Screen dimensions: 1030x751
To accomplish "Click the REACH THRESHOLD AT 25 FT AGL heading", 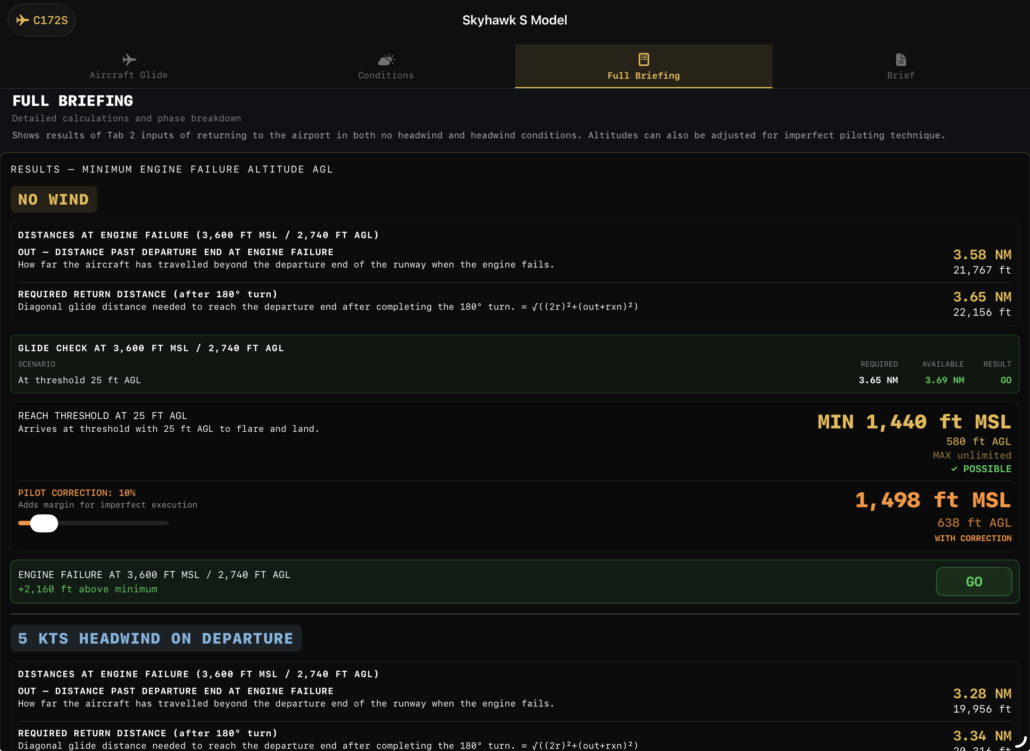I will click(102, 415).
